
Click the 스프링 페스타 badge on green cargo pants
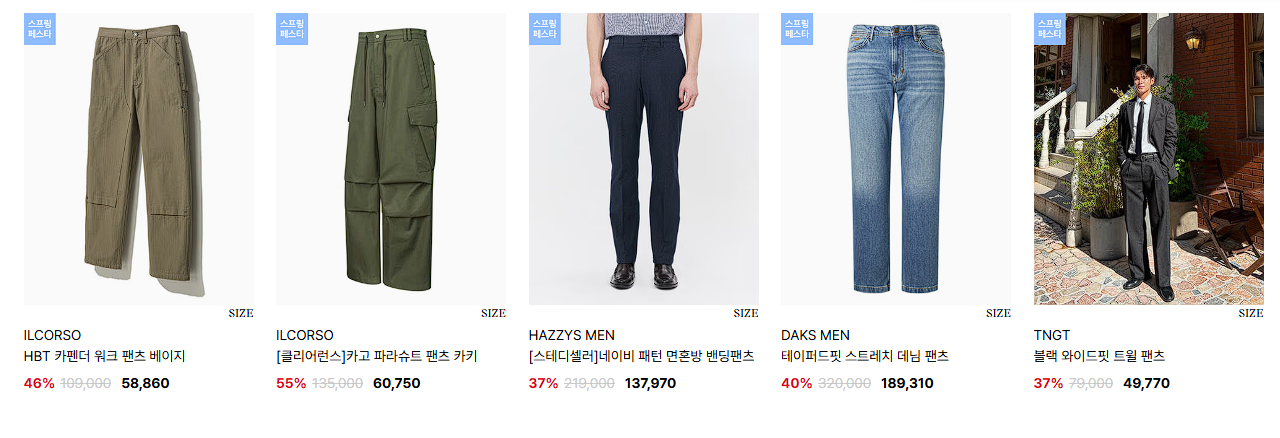pos(292,29)
